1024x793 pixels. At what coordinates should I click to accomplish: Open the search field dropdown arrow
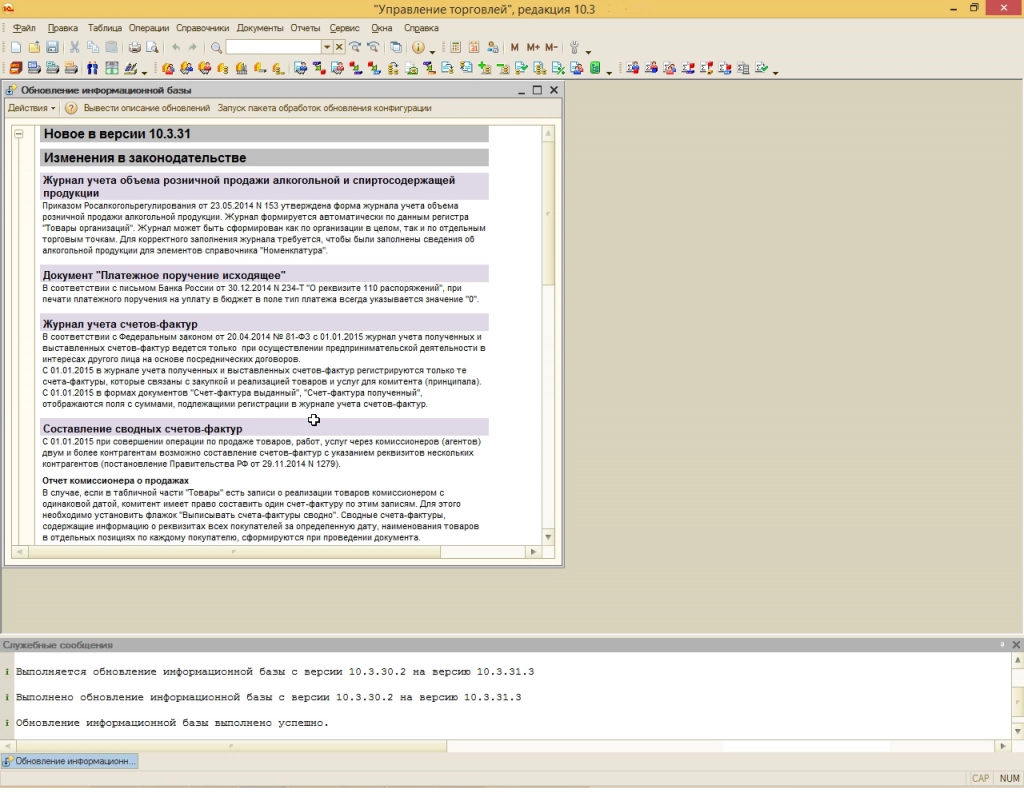pos(327,47)
